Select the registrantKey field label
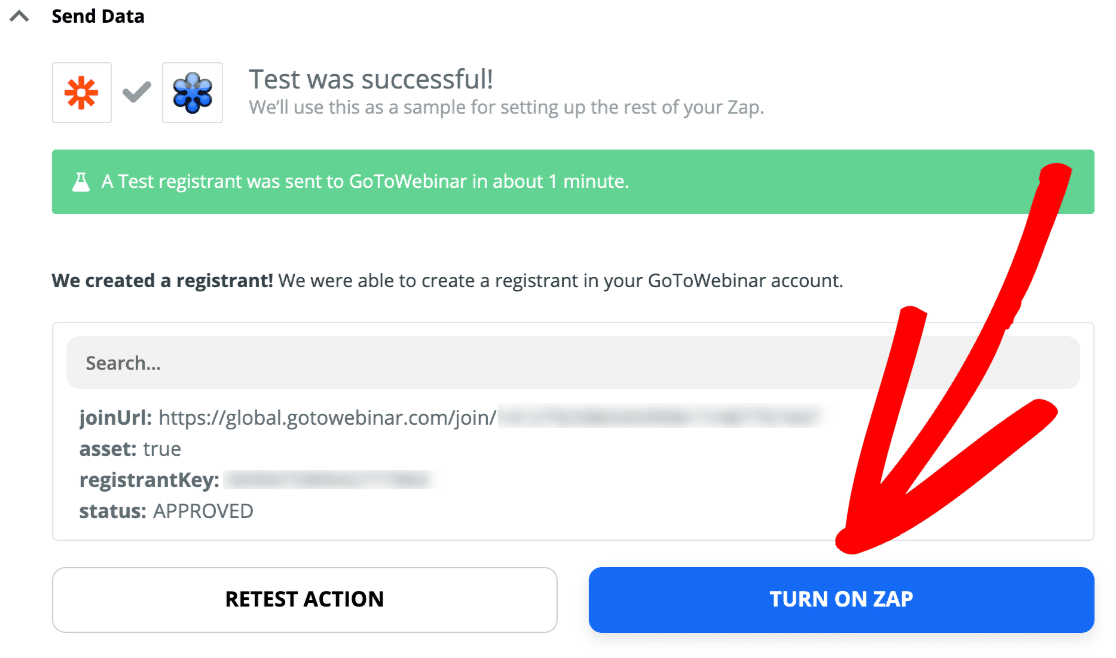Viewport: 1116px width, 658px height. 149,480
